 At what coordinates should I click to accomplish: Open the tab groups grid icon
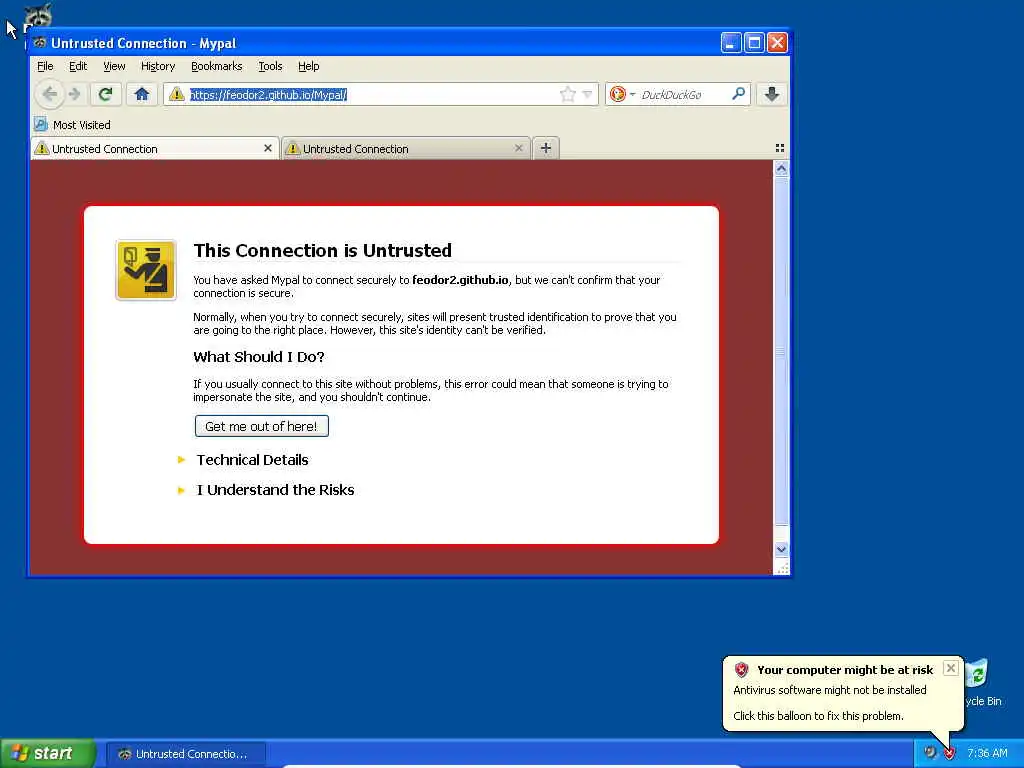coord(780,148)
